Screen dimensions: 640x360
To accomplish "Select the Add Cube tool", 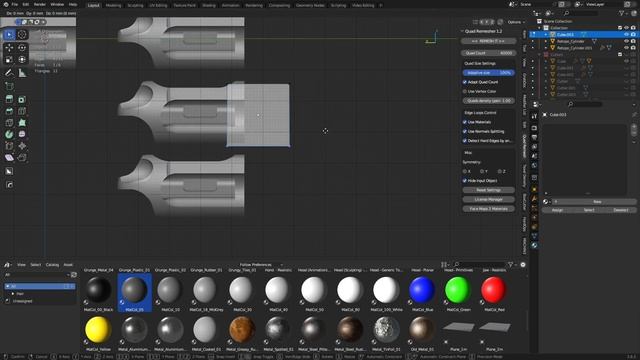I will pyautogui.click(x=9, y=86).
